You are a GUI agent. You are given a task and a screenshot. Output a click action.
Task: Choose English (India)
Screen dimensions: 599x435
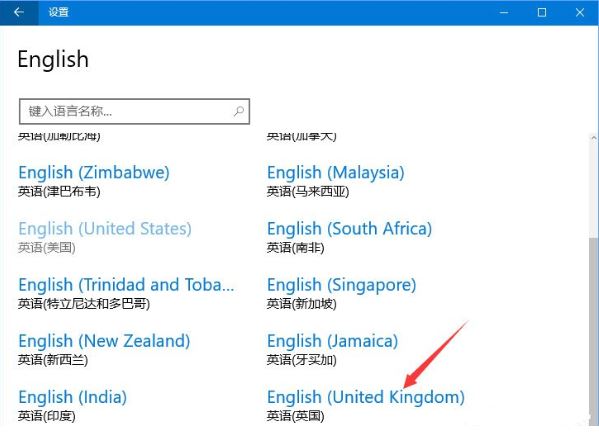(73, 397)
